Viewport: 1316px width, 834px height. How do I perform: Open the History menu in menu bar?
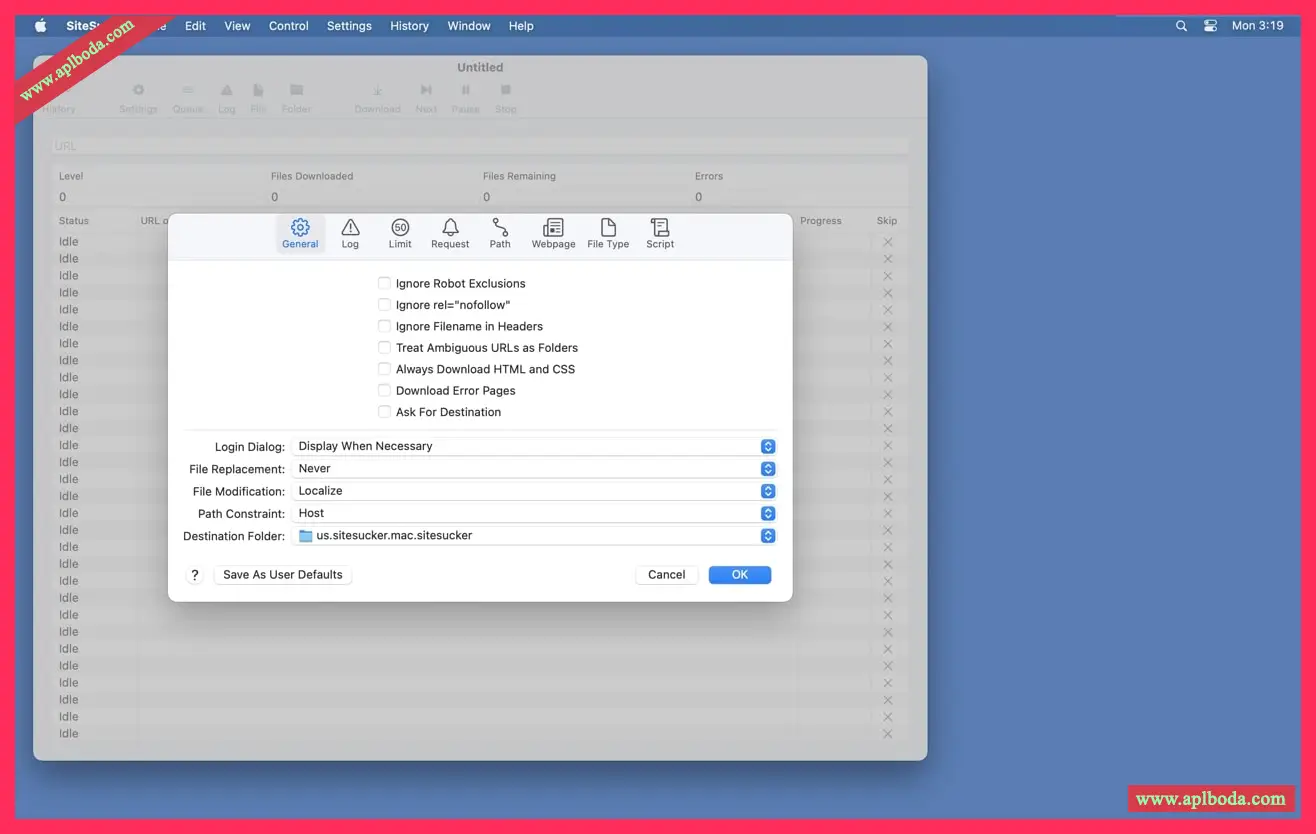[409, 26]
